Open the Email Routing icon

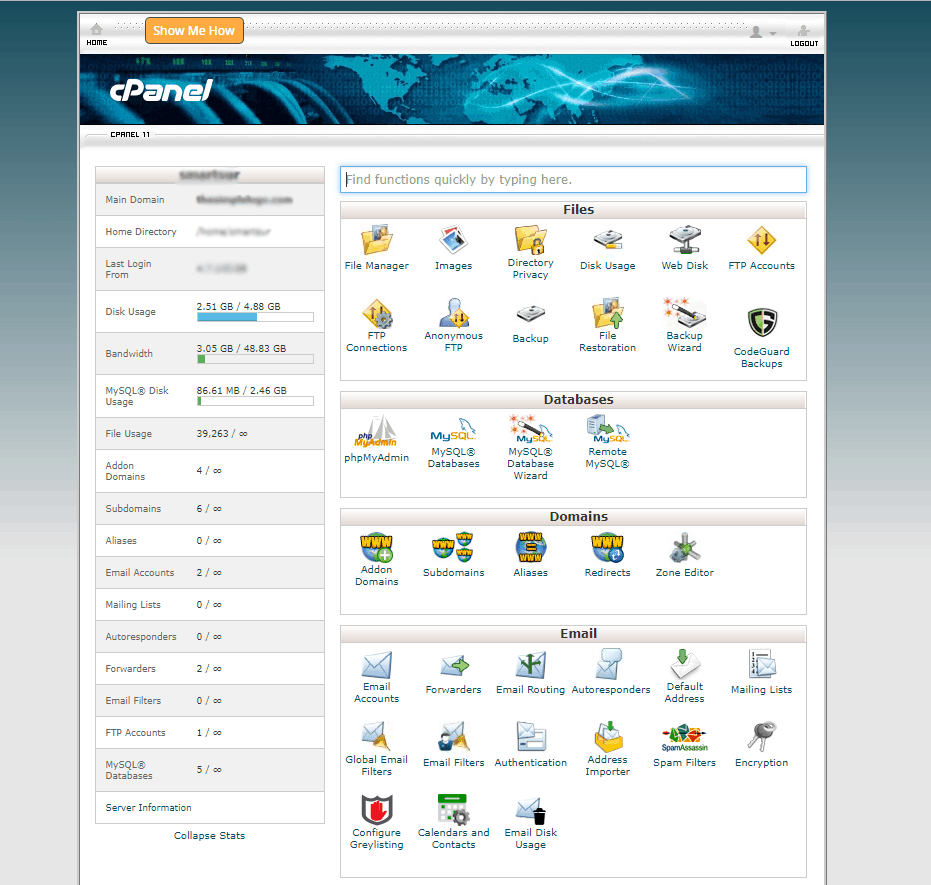(530, 665)
